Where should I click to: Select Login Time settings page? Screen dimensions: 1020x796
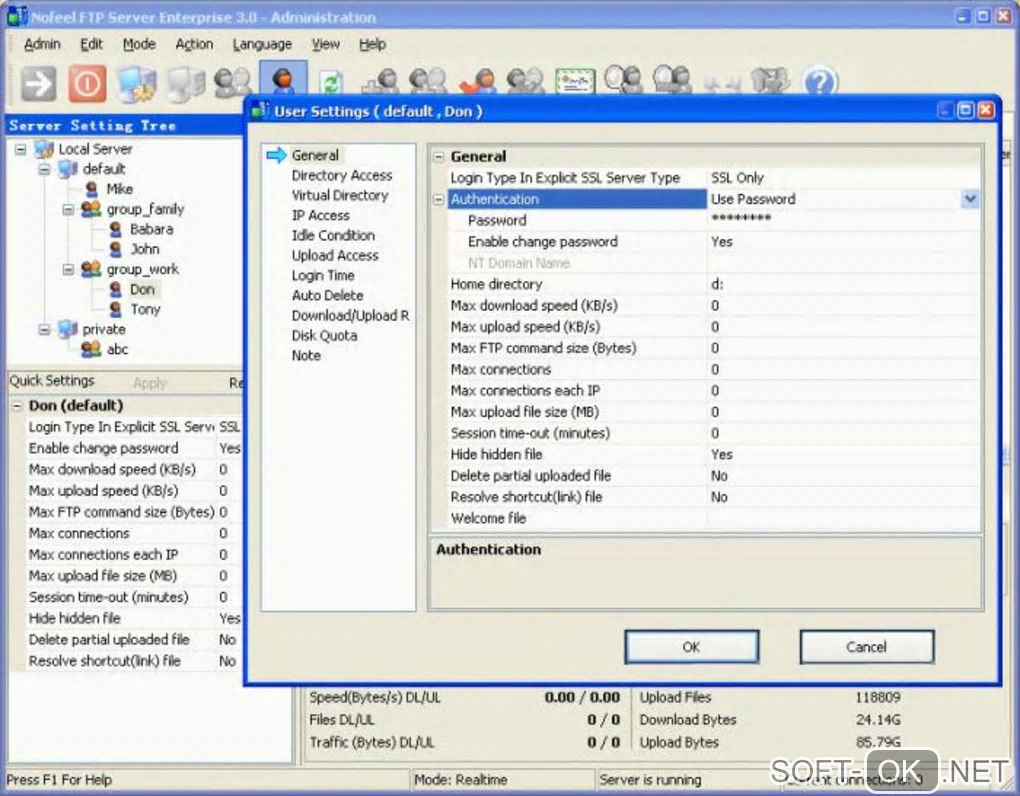pos(323,276)
